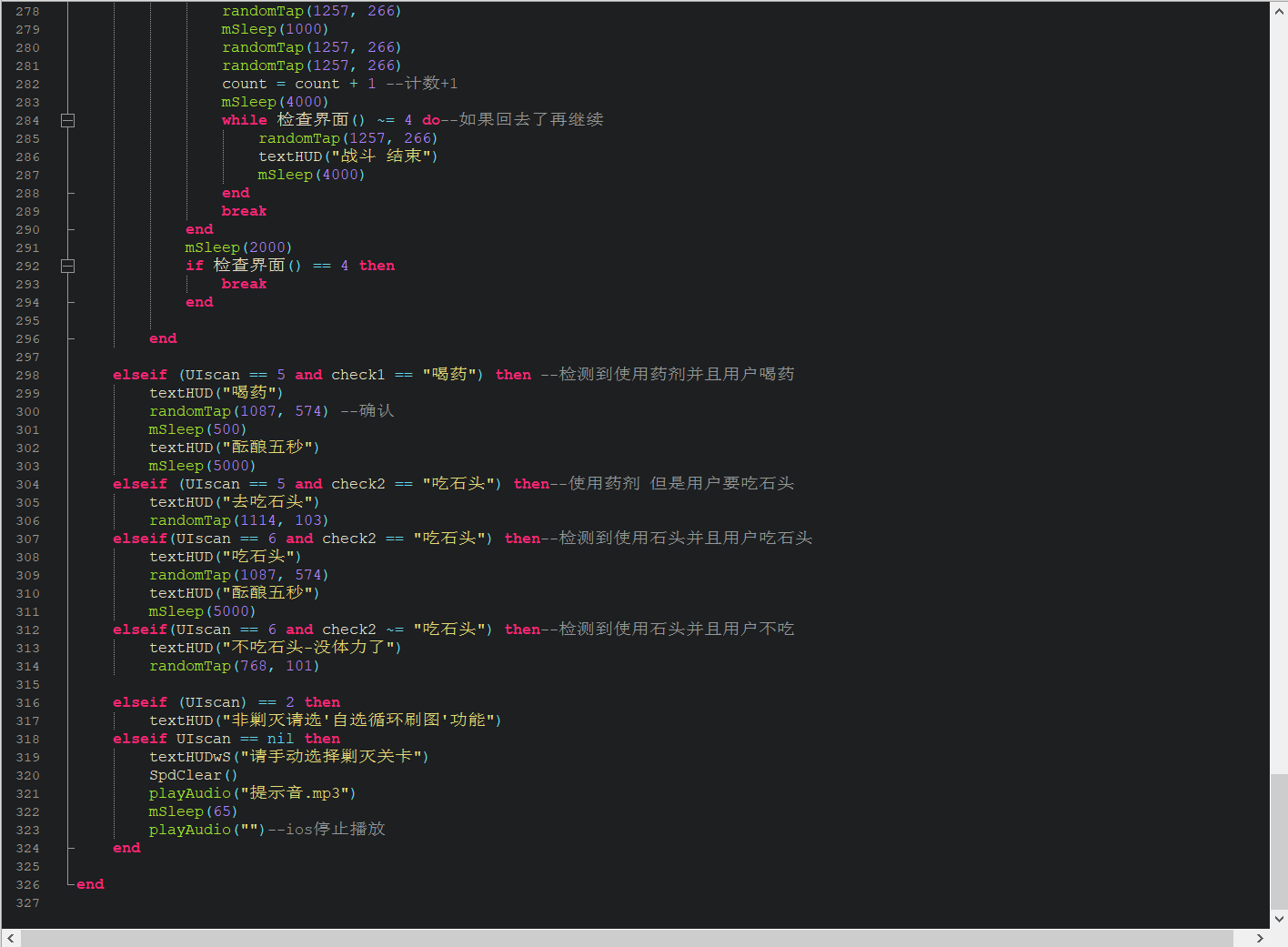
Task: Click the vertical scrollbar down arrow
Action: 1279,919
